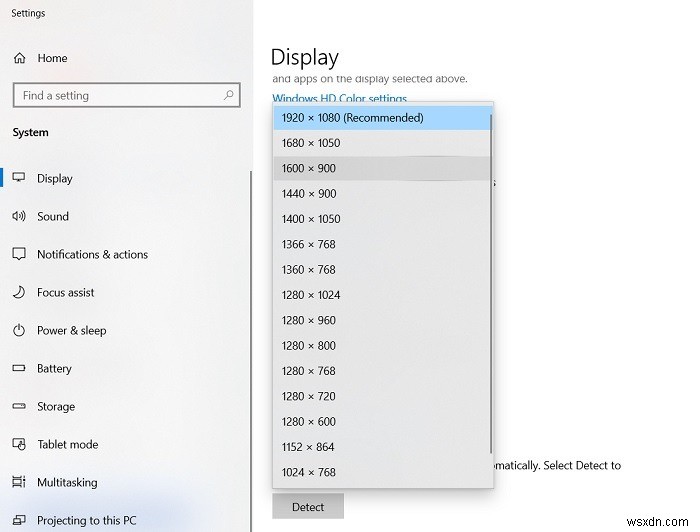
Task: Click the Storage drive icon
Action: [x=19, y=406]
